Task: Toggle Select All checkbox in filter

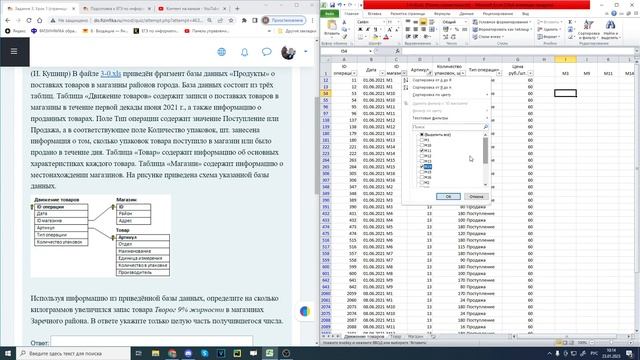Action: pyautogui.click(x=422, y=135)
